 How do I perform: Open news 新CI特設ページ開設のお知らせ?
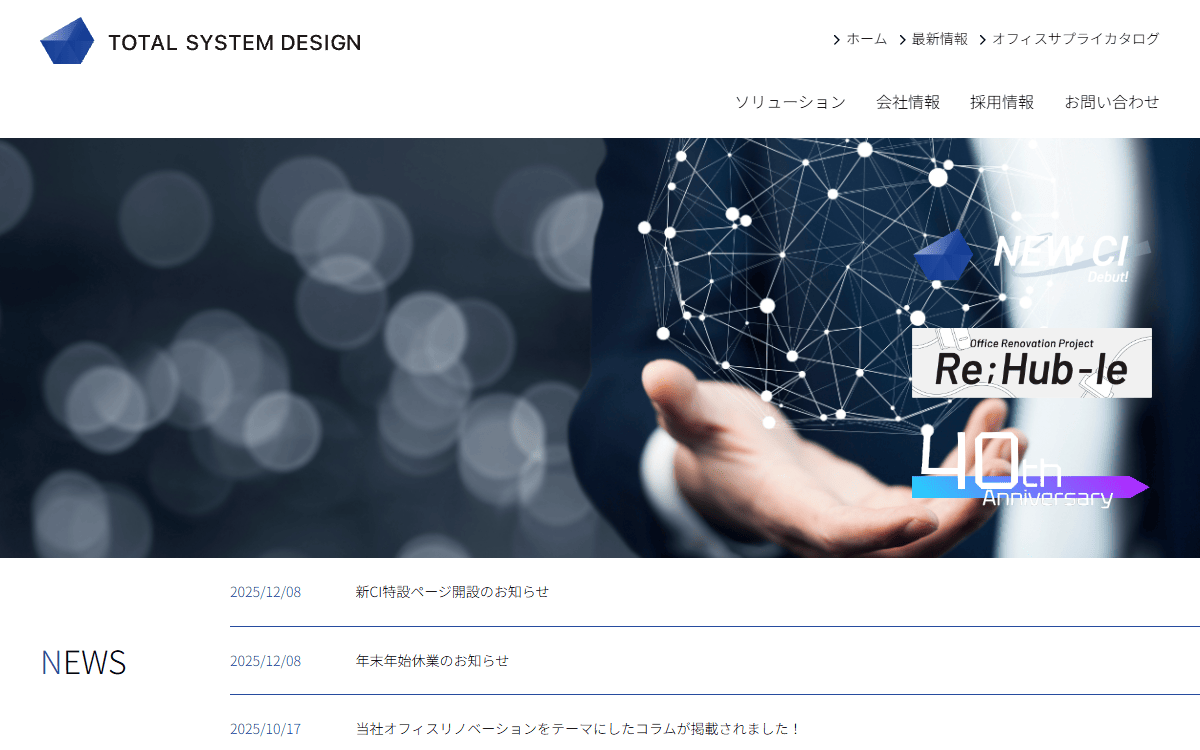pos(452,592)
